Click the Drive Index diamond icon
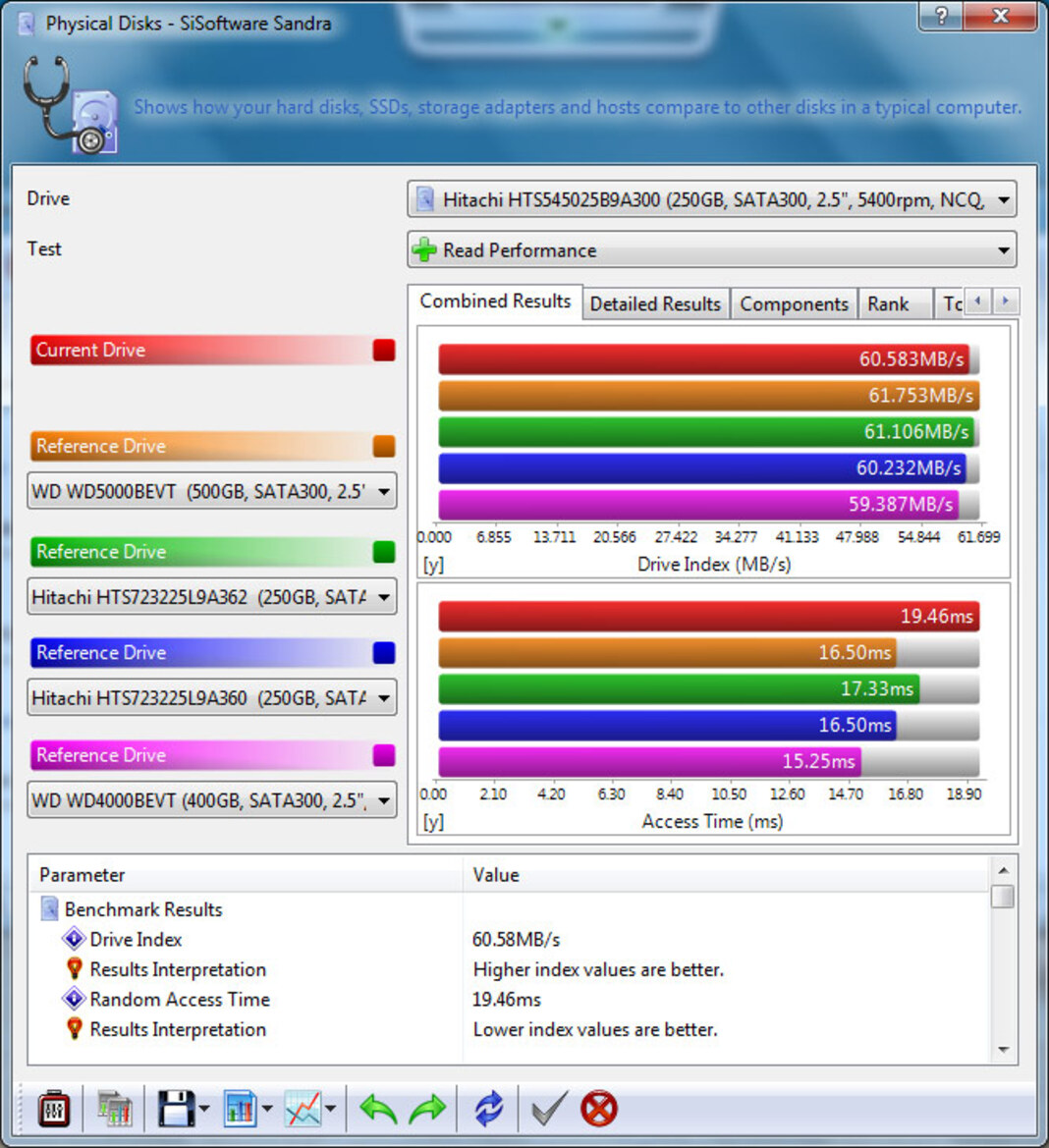 pos(74,939)
